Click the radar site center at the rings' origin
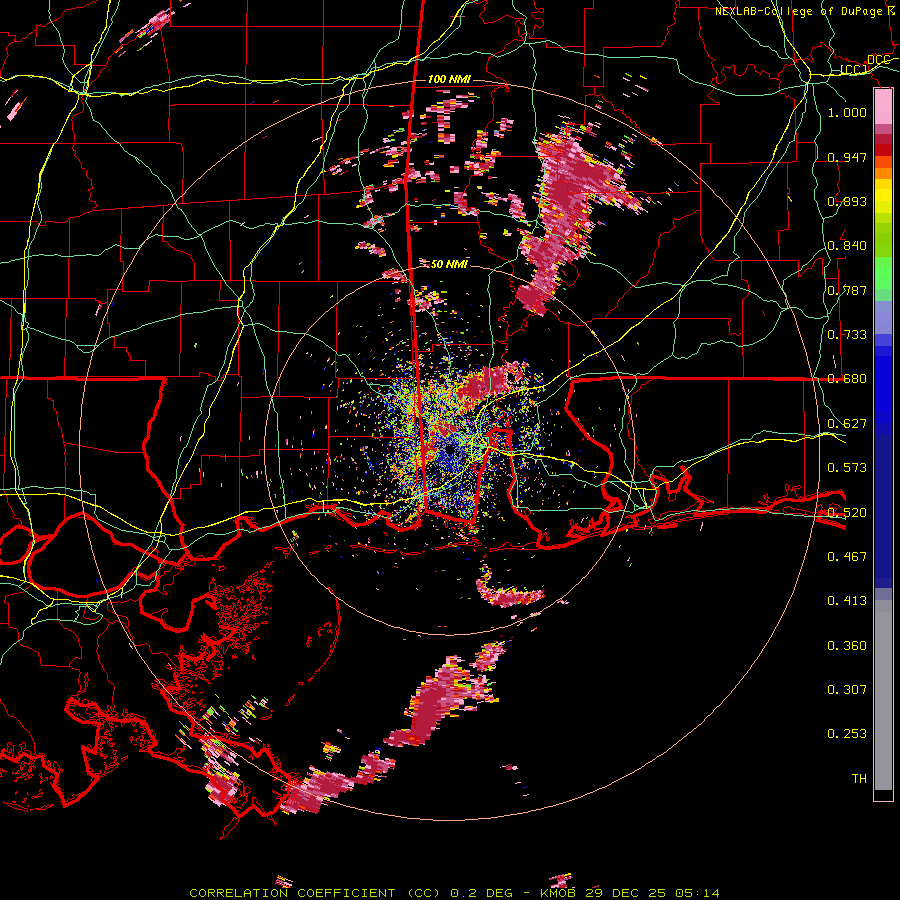 coord(449,451)
